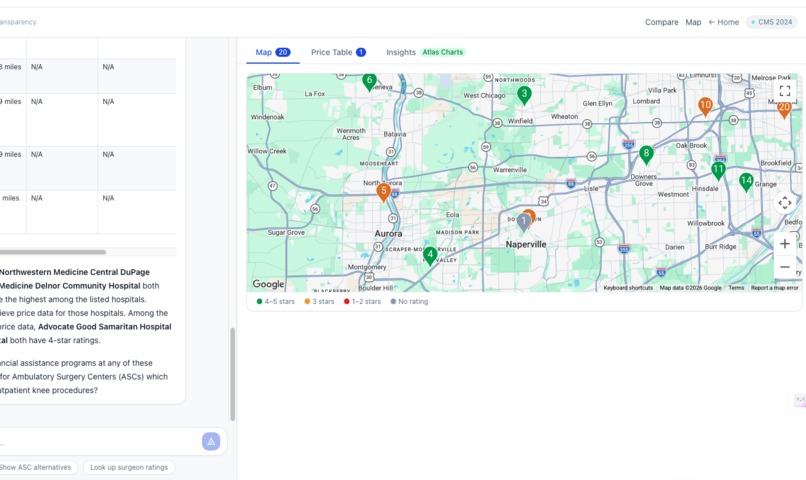Click gray map marker number 1

coord(523,223)
